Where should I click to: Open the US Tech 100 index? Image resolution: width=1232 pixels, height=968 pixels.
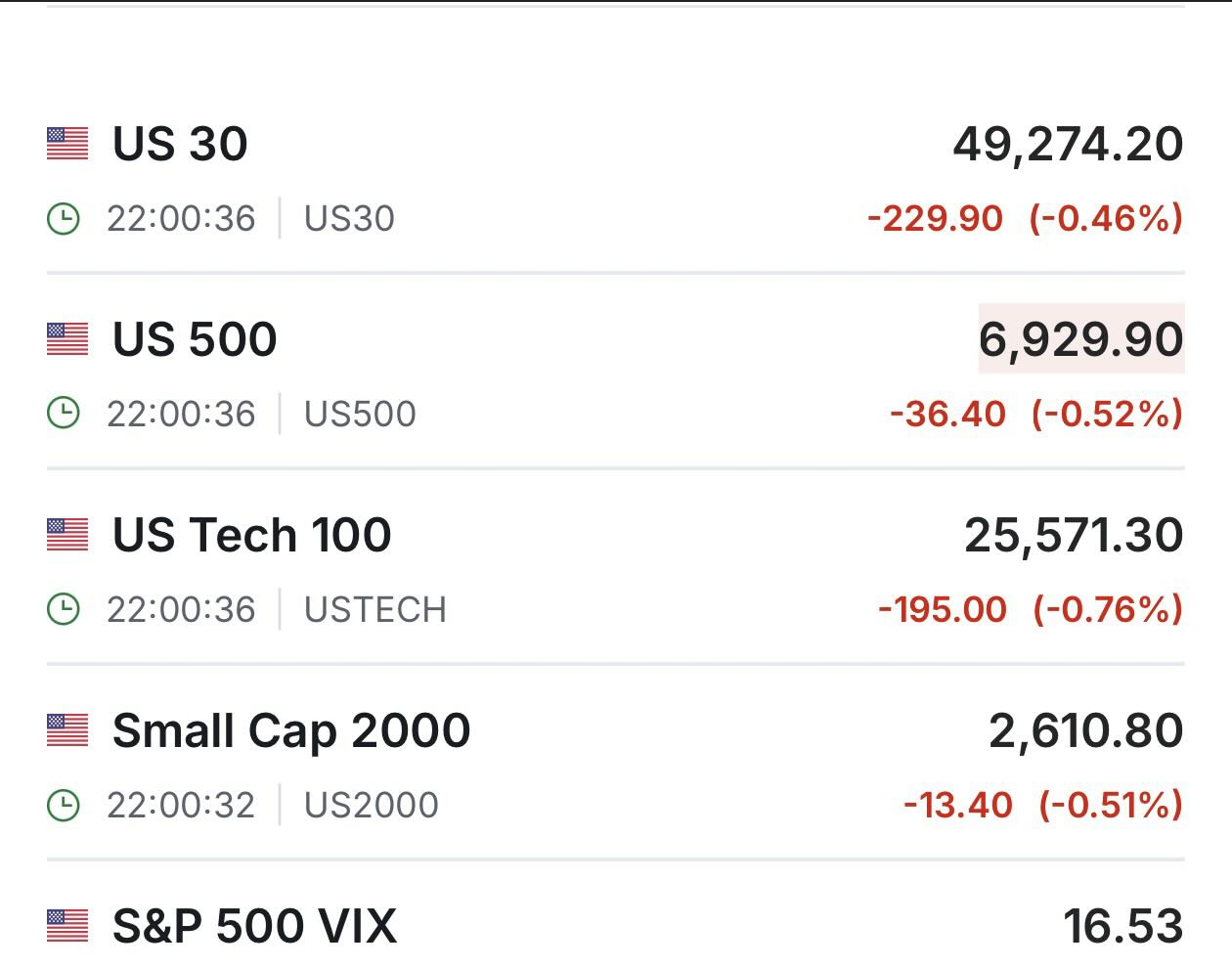(252, 535)
